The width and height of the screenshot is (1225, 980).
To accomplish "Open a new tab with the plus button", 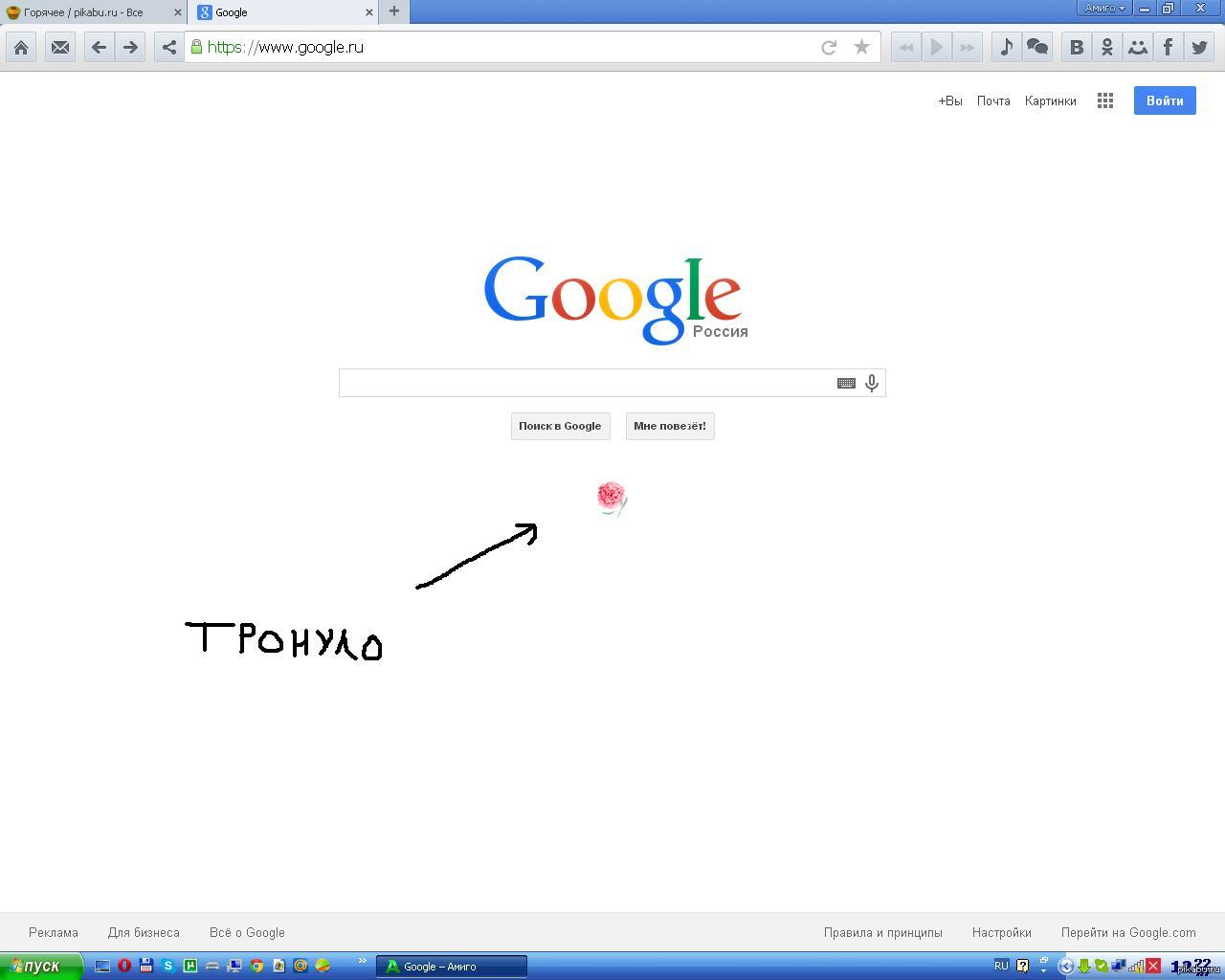I will click(x=393, y=11).
